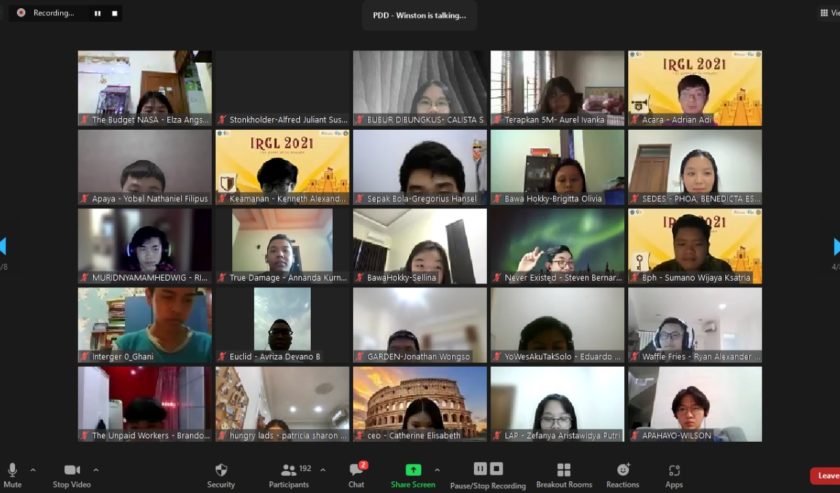Click the Stop Video label text
This screenshot has width=840, height=493.
pos(72,484)
